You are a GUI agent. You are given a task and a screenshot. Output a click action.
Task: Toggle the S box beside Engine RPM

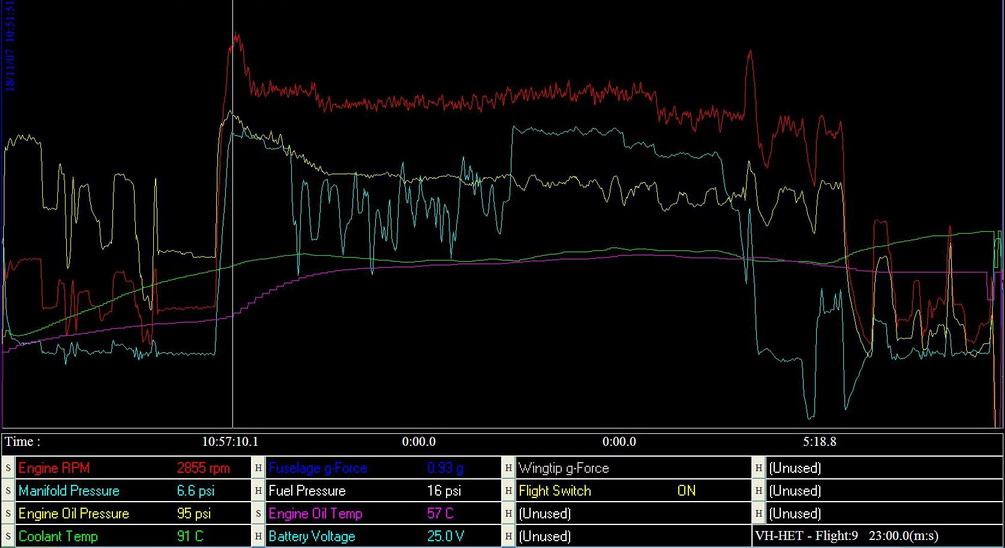tap(8, 468)
